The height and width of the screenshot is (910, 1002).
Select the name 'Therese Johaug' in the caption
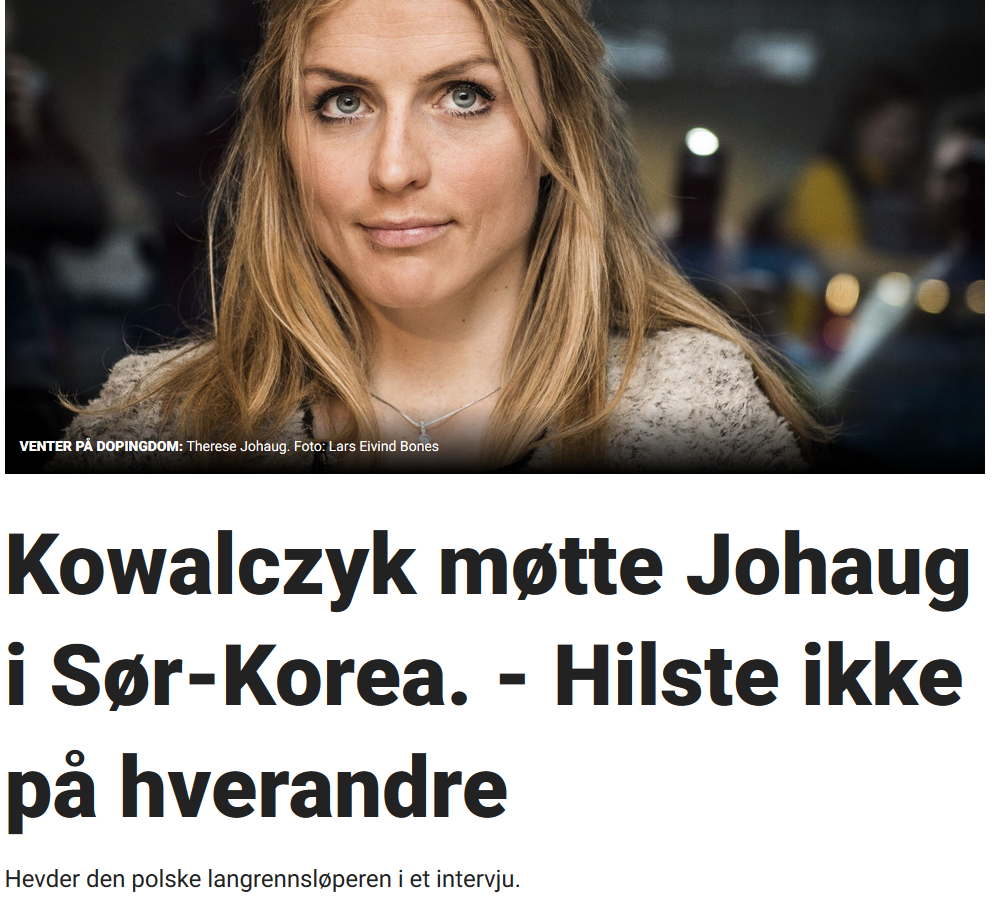238,446
